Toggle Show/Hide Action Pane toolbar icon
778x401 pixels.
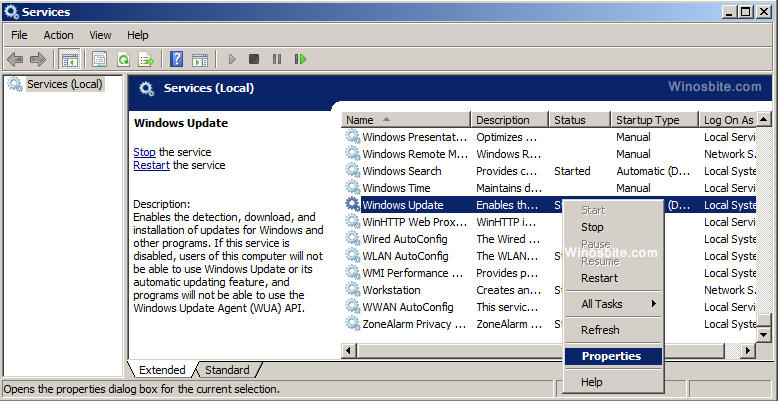200,60
